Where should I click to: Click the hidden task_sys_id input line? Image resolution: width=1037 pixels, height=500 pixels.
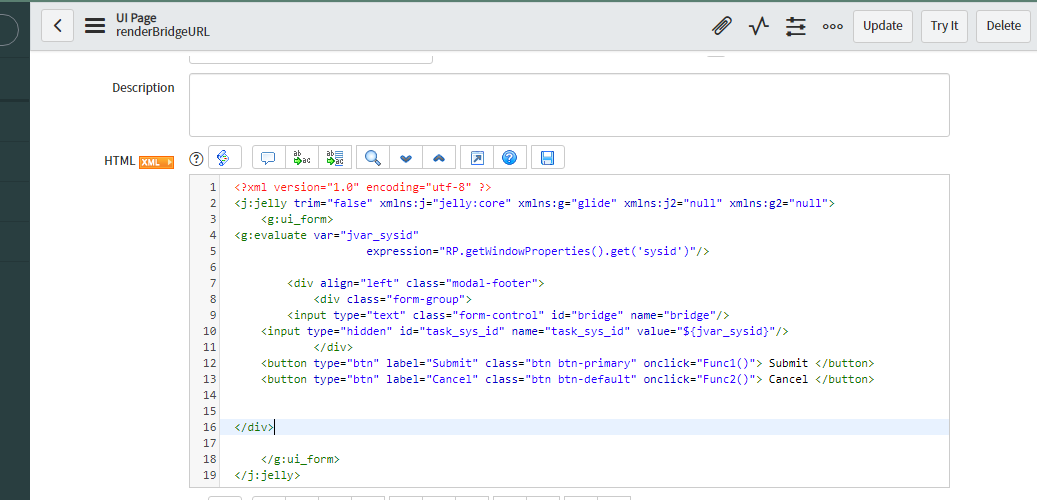pyautogui.click(x=524, y=331)
